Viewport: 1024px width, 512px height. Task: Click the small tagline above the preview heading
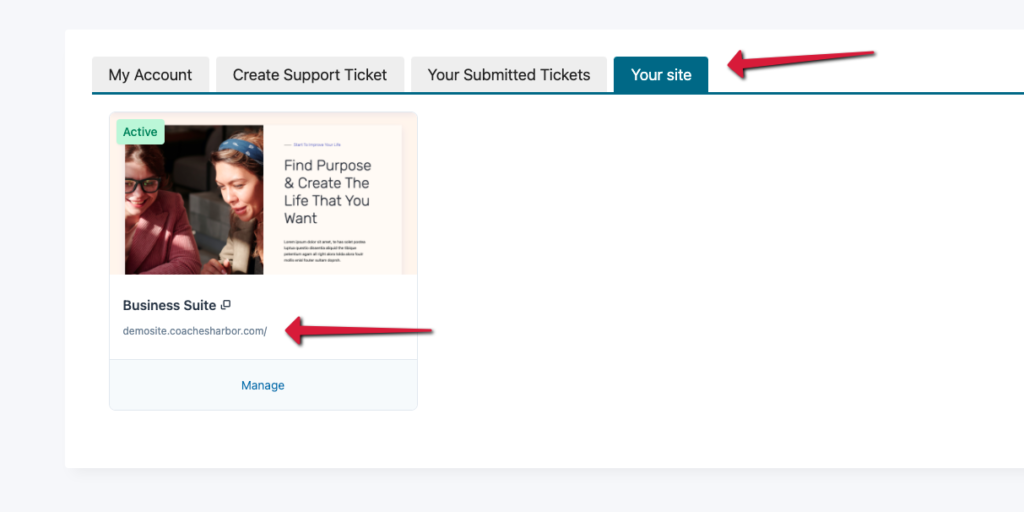320,145
